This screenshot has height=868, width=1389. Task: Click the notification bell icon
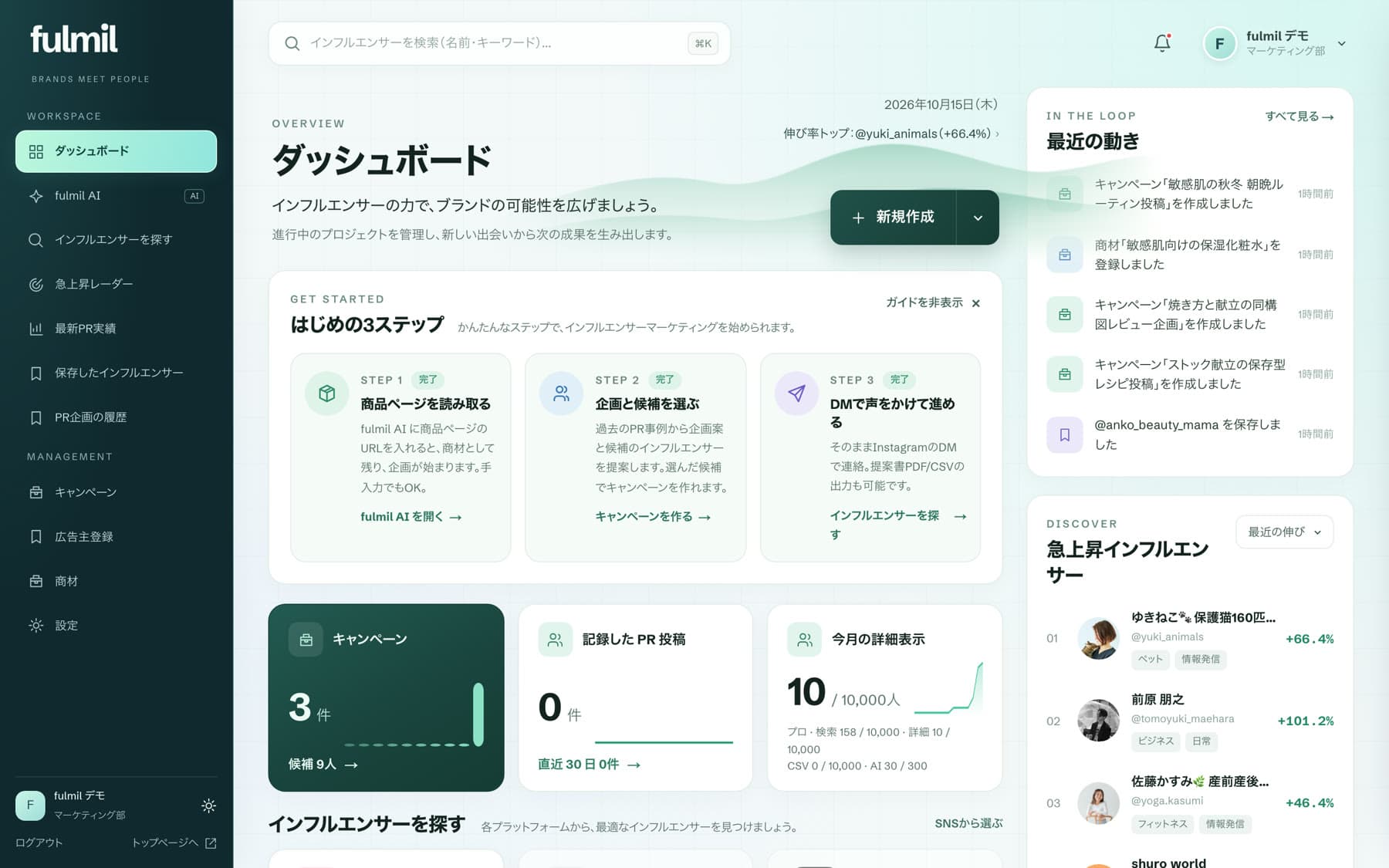[x=1162, y=43]
